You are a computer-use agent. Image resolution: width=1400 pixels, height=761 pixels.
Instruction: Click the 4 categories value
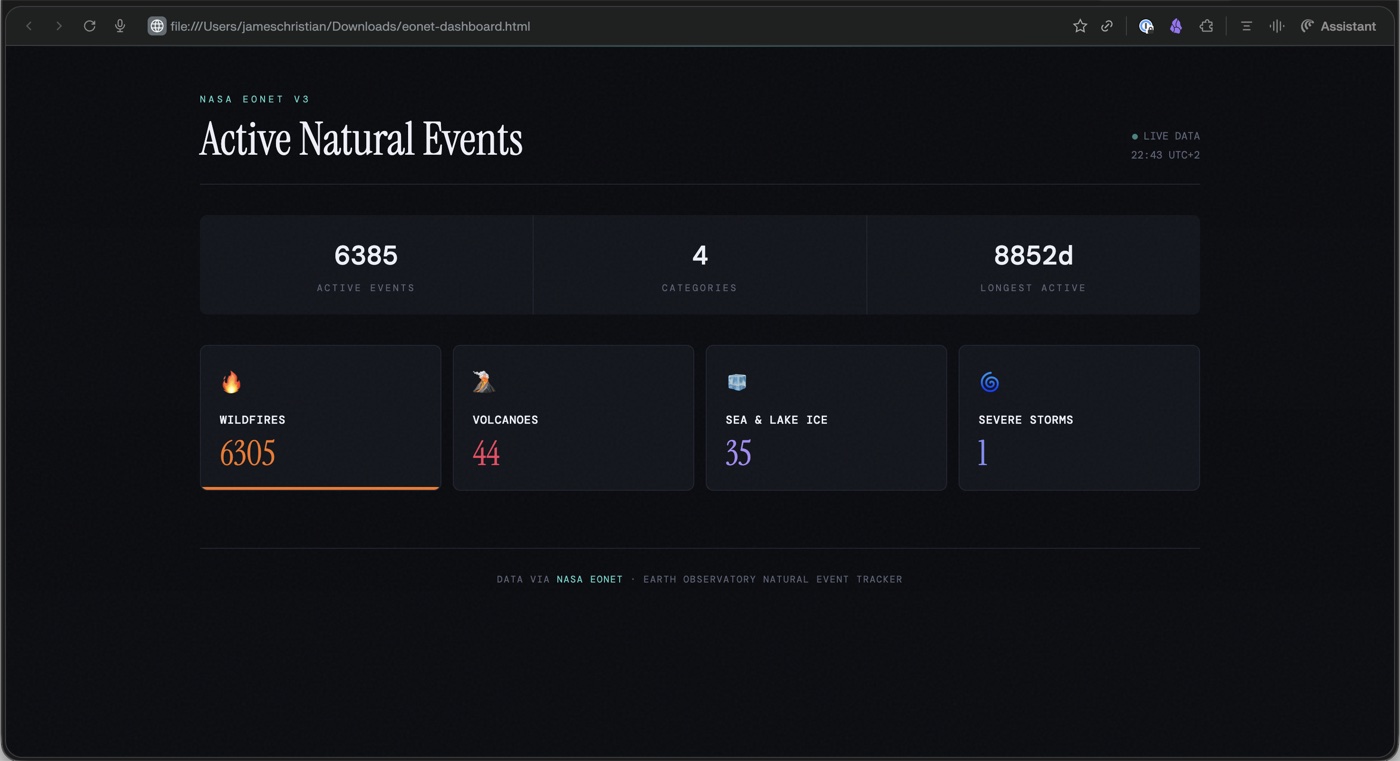click(x=700, y=256)
